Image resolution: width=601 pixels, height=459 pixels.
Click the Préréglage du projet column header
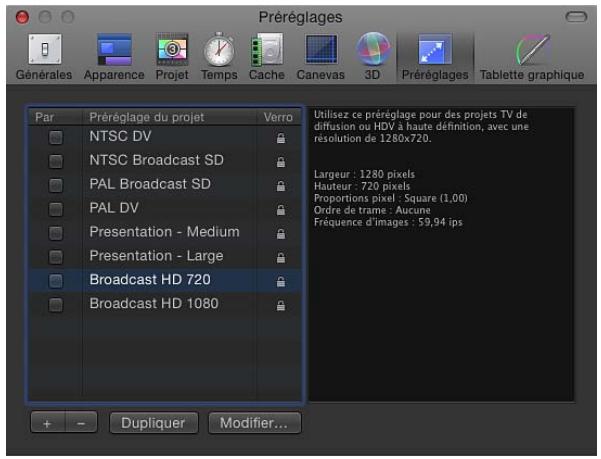[x=169, y=117]
